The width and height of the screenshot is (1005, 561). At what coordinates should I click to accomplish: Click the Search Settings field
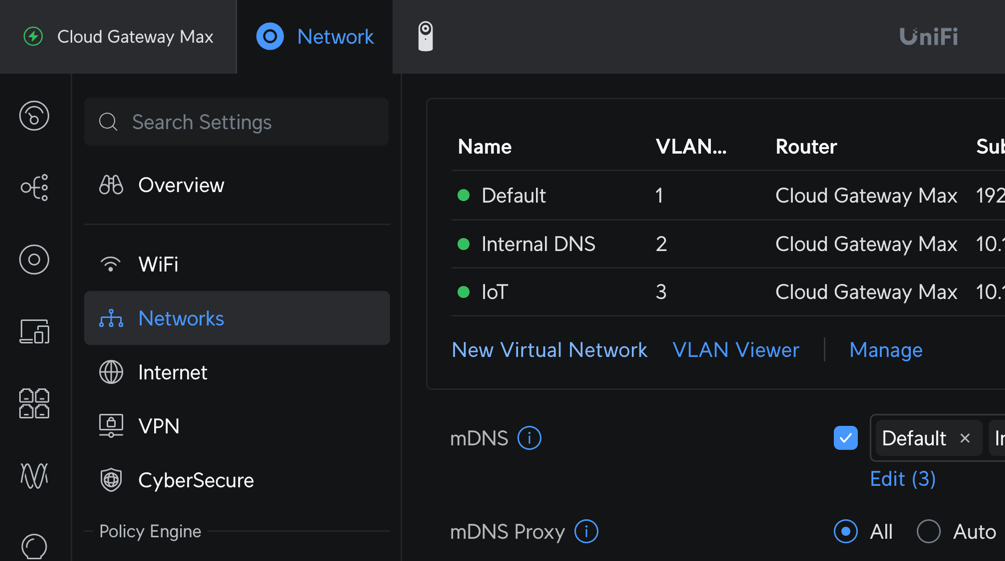click(237, 122)
